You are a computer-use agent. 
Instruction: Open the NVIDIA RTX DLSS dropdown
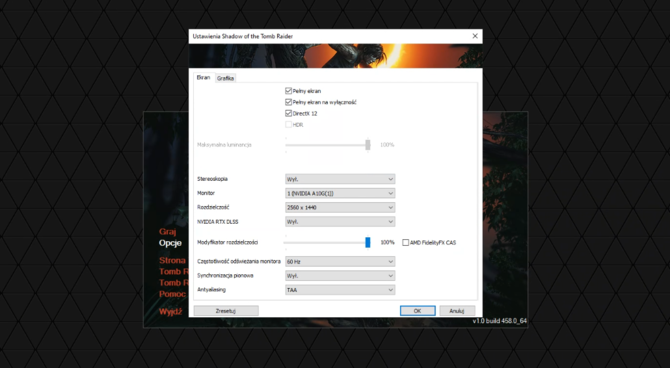[340, 221]
